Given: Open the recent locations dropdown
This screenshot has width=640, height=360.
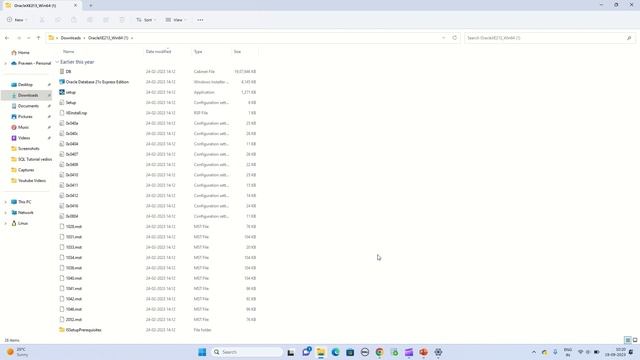Looking at the screenshot, I should [29, 38].
